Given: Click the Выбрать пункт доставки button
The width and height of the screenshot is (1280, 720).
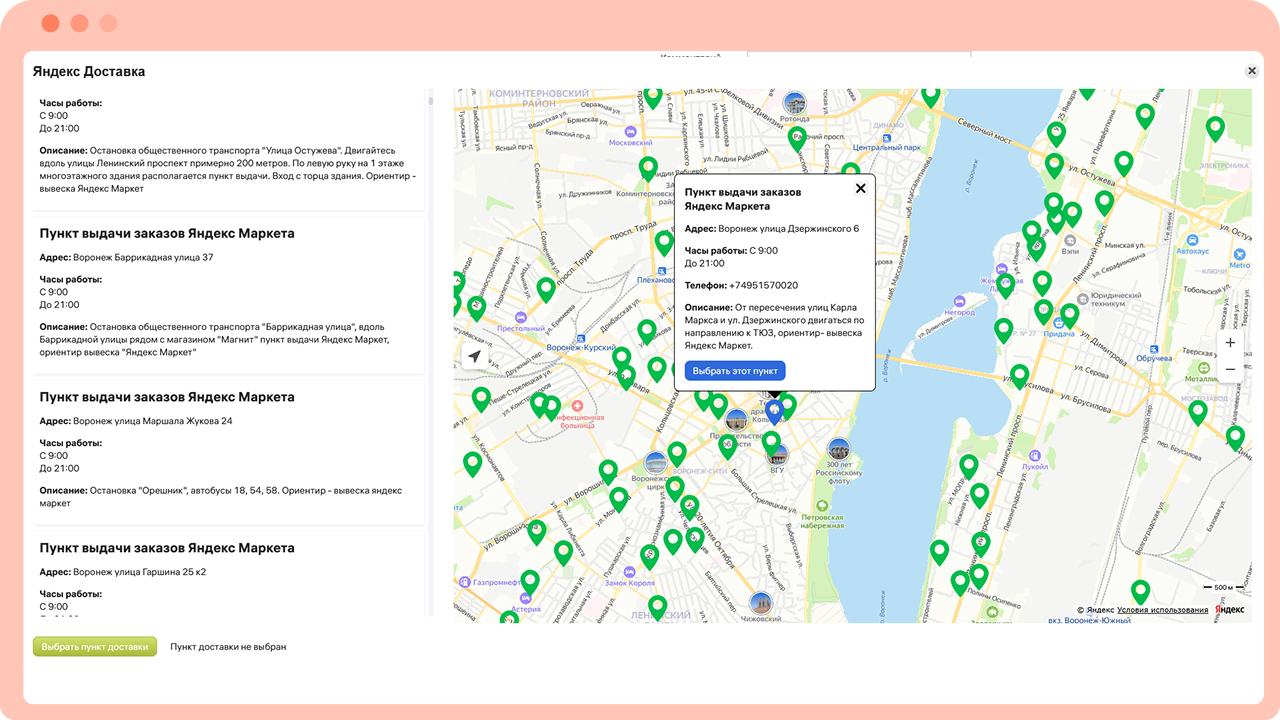Looking at the screenshot, I should tap(95, 646).
